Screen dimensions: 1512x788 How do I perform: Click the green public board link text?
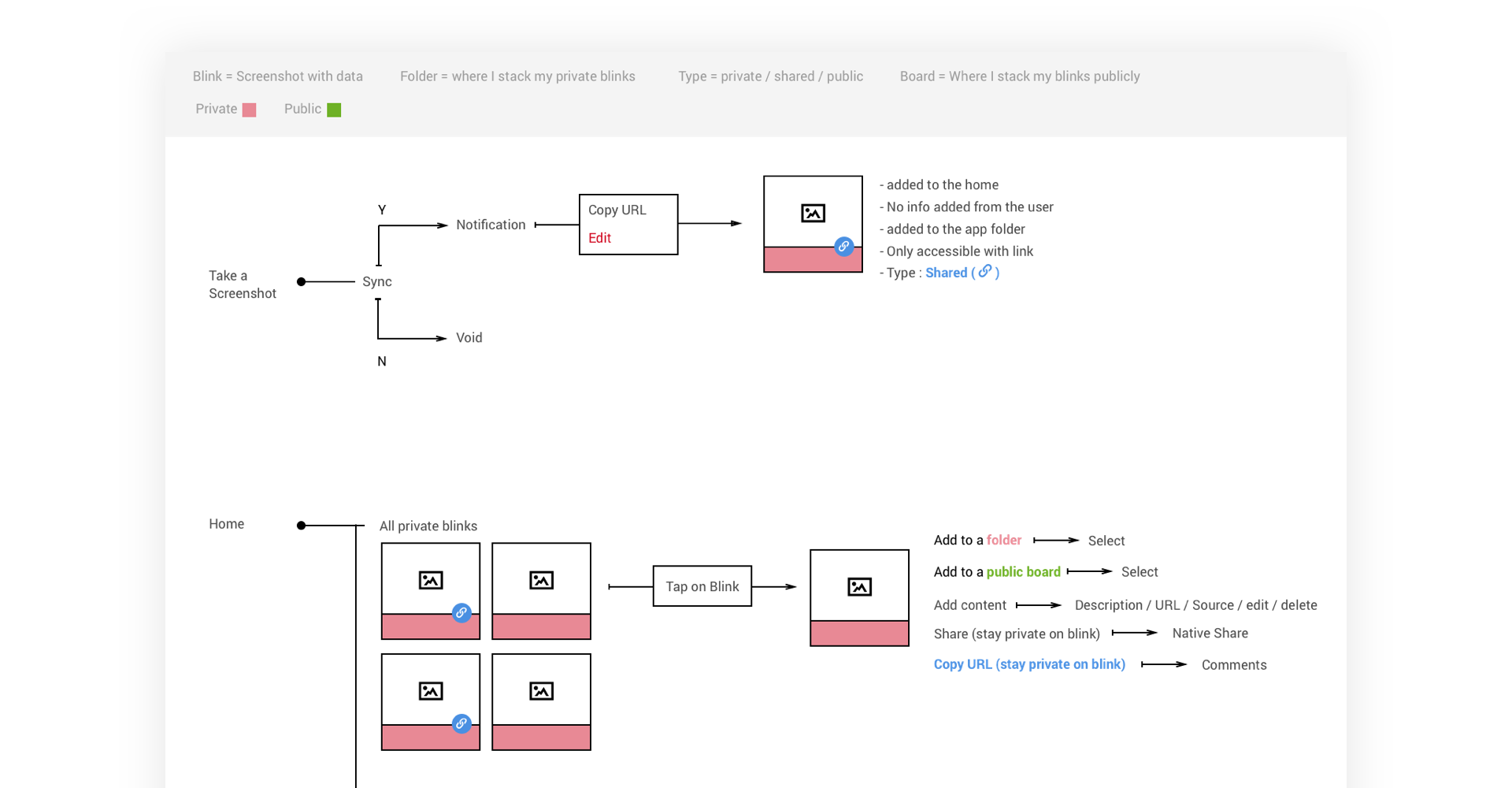[x=1023, y=572]
